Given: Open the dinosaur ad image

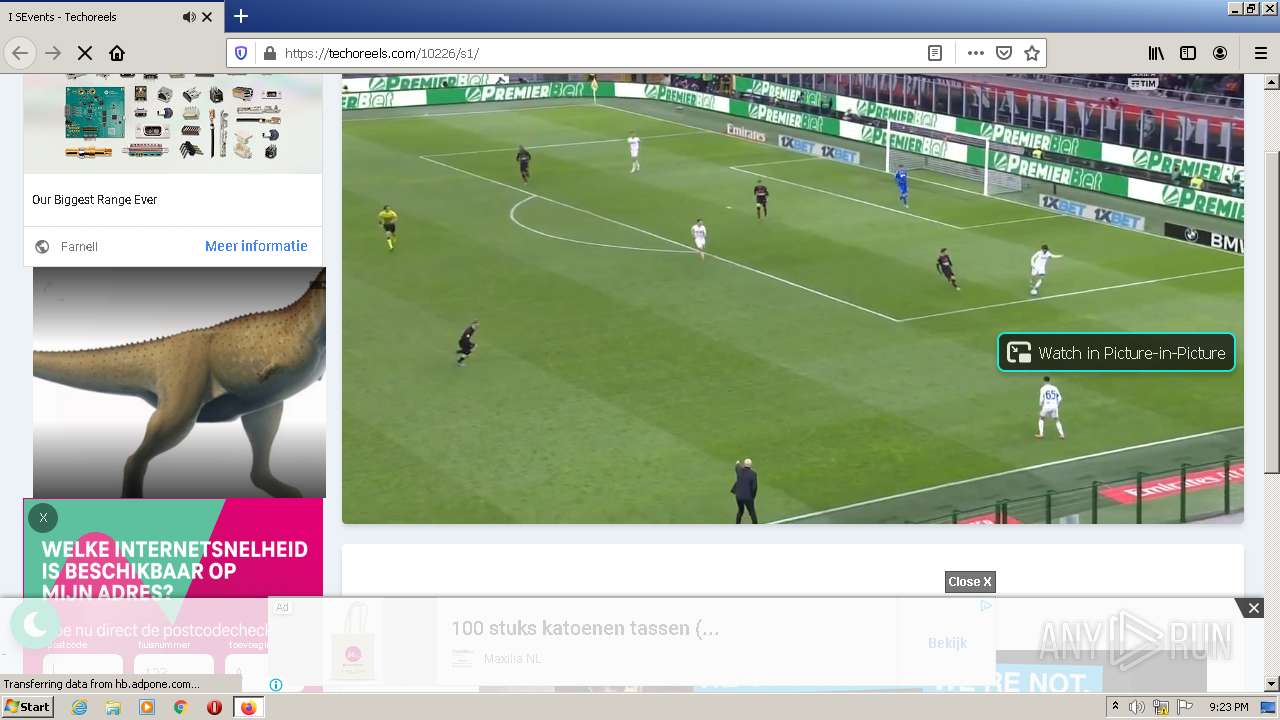Looking at the screenshot, I should (179, 382).
